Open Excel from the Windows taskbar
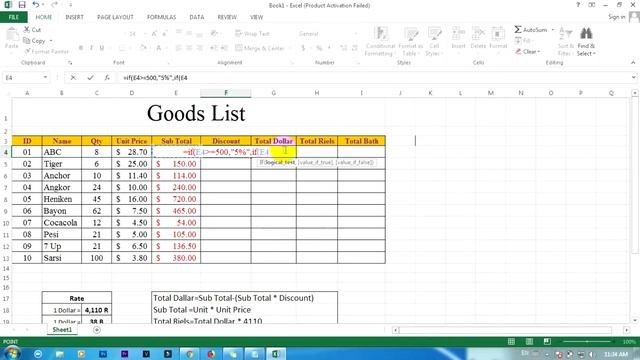This screenshot has height=360, width=640. click(276, 353)
